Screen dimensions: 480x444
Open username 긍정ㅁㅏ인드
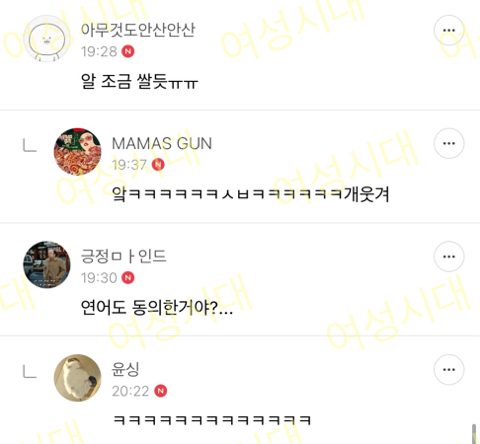(x=124, y=256)
